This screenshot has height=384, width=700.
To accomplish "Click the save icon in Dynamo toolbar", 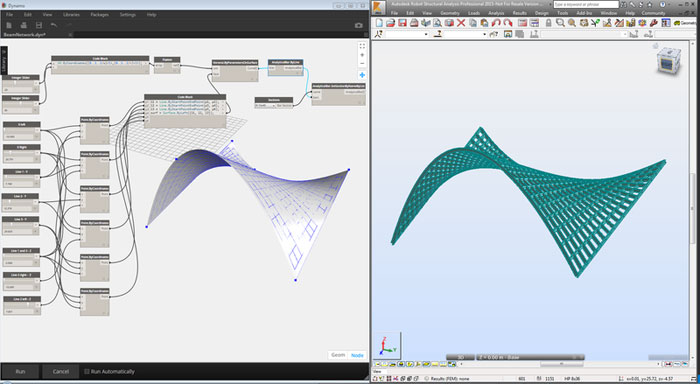I will (x=39, y=25).
